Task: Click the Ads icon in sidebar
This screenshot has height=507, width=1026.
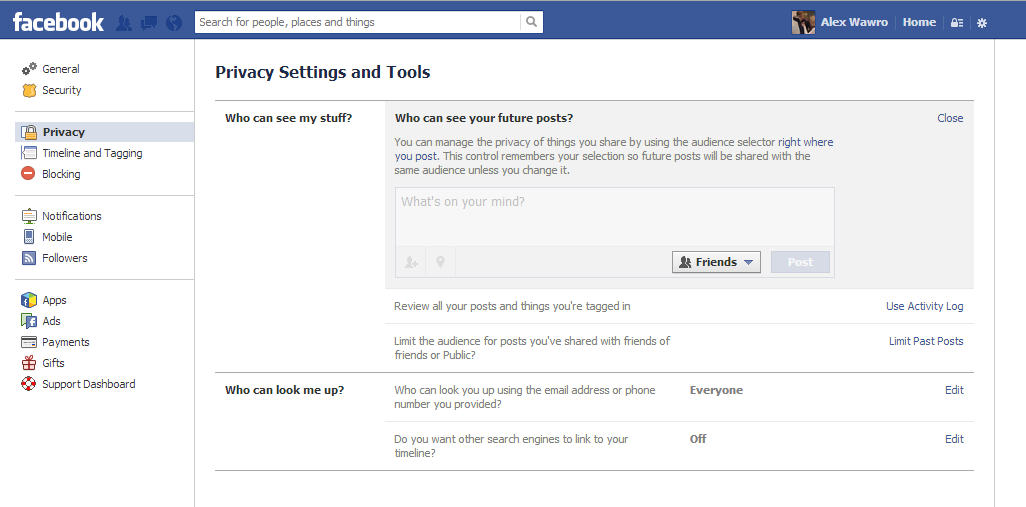Action: pyautogui.click(x=29, y=321)
